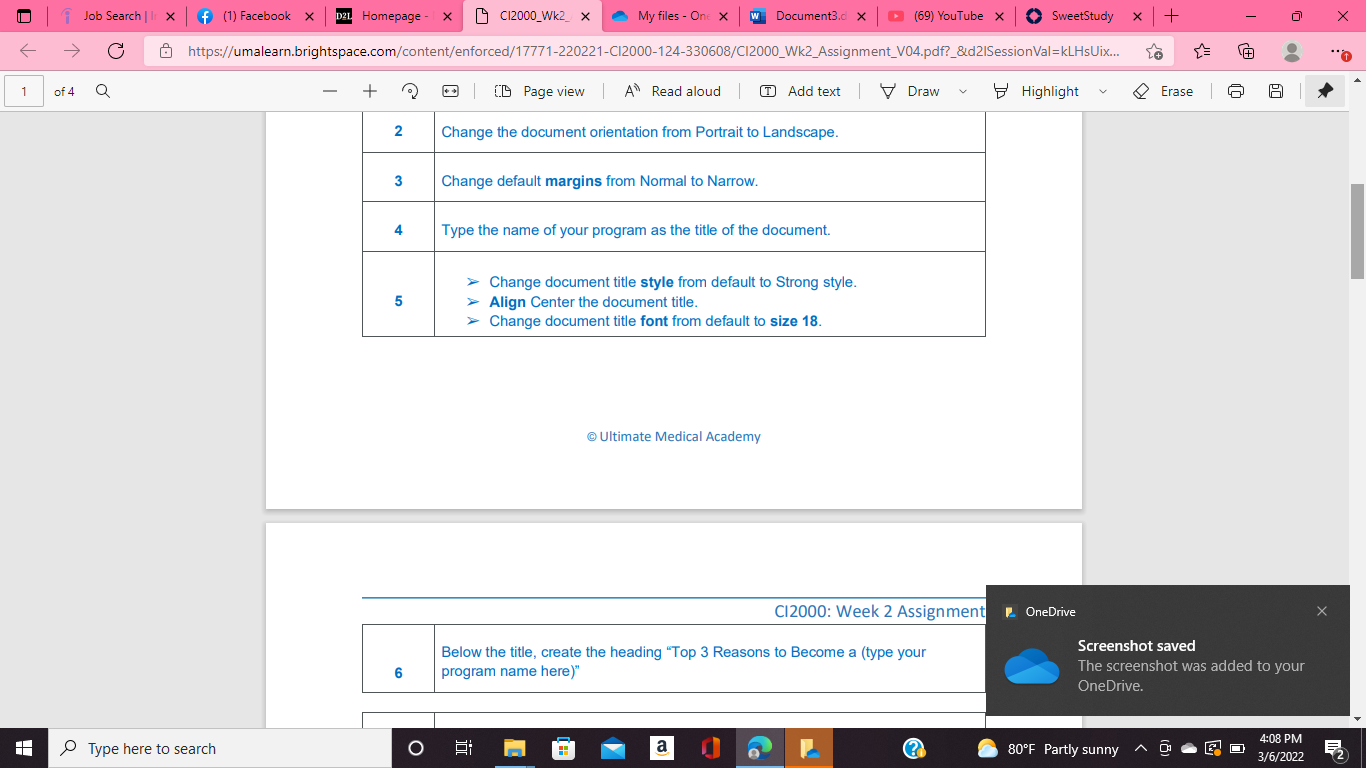Open the Favorites list icon
This screenshot has height=768, width=1366.
1202,51
